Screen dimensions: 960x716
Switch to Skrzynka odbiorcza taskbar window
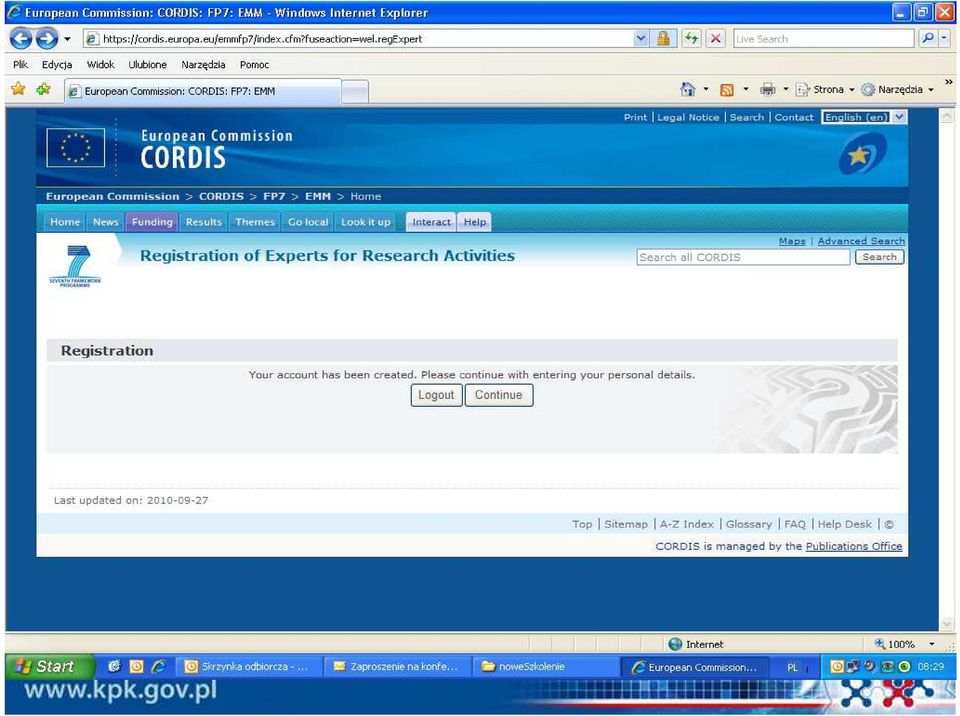point(249,666)
